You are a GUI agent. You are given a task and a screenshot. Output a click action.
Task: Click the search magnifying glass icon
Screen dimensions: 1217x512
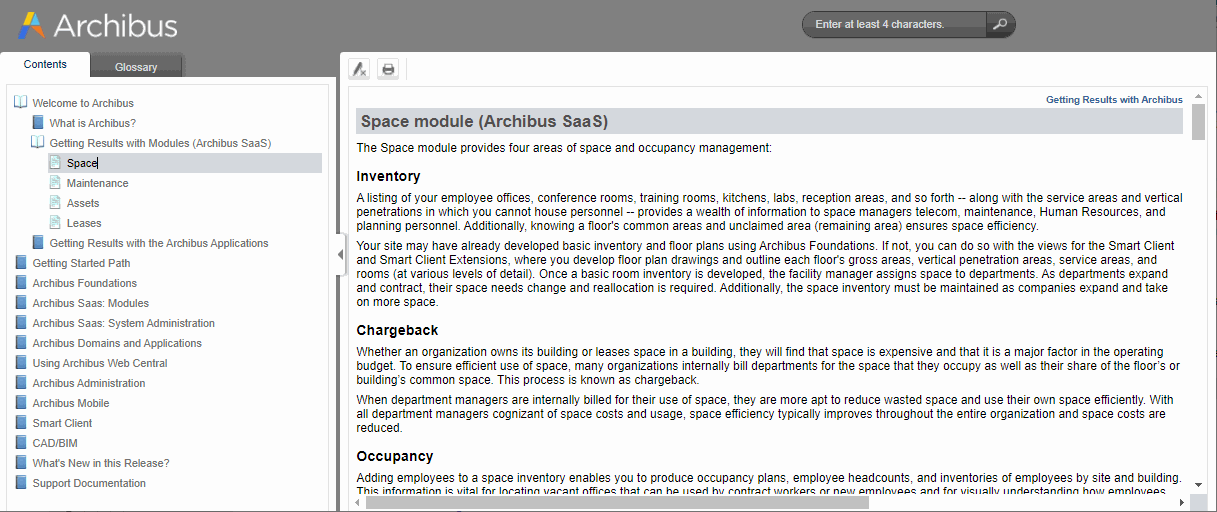point(999,24)
